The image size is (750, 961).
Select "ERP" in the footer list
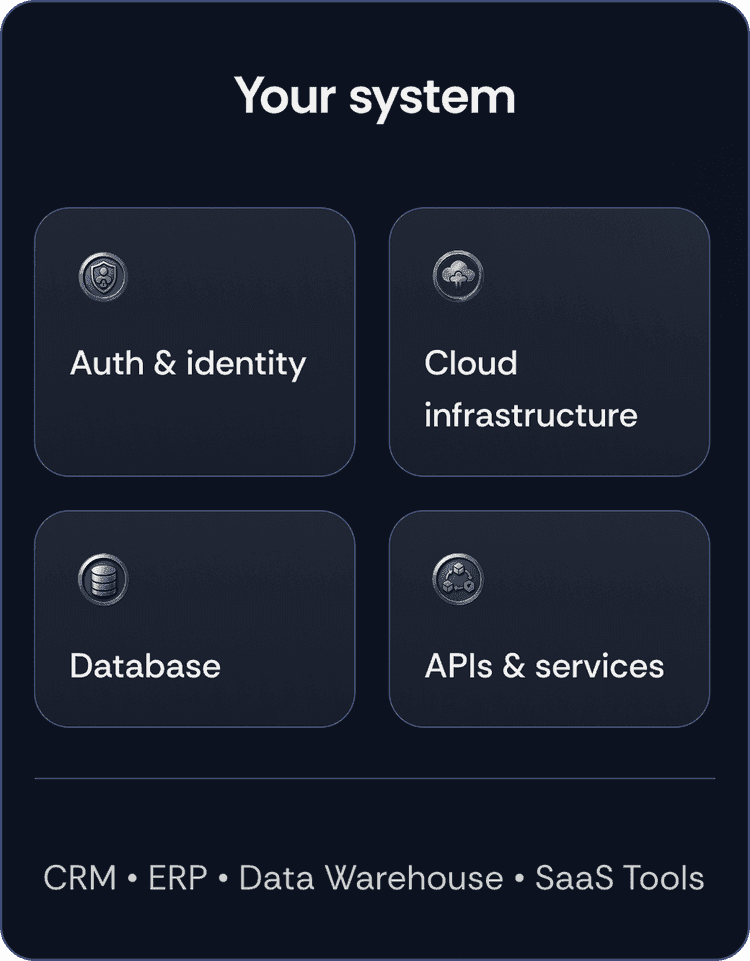click(178, 879)
